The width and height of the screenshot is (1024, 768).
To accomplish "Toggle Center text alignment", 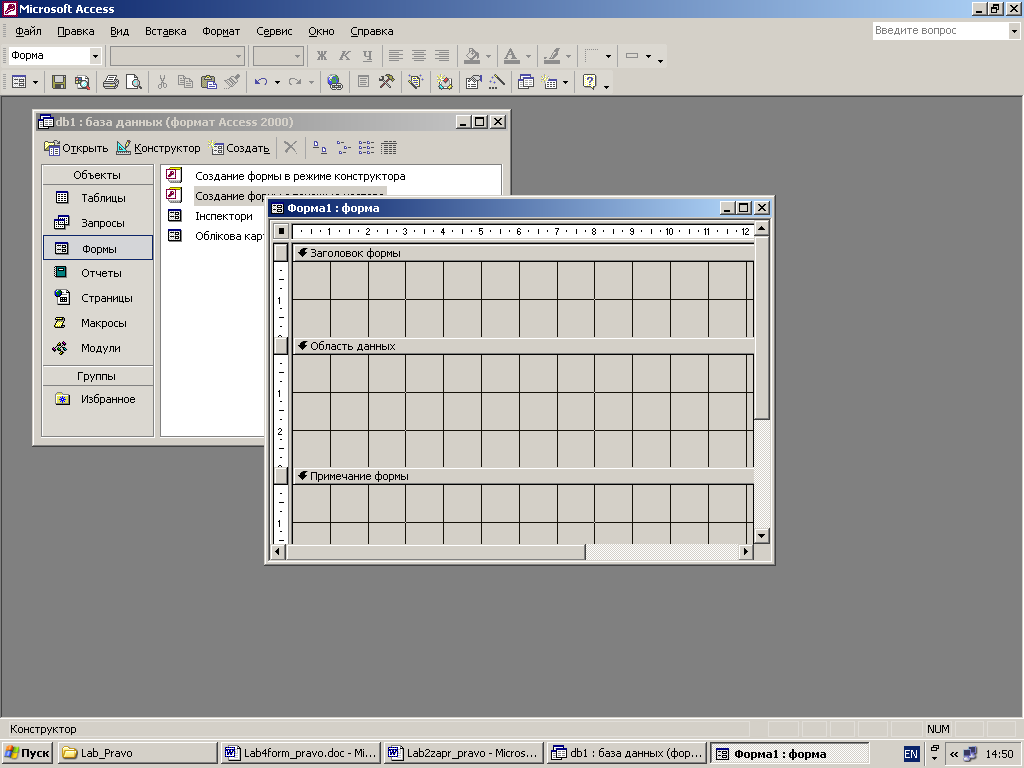I will pyautogui.click(x=419, y=56).
